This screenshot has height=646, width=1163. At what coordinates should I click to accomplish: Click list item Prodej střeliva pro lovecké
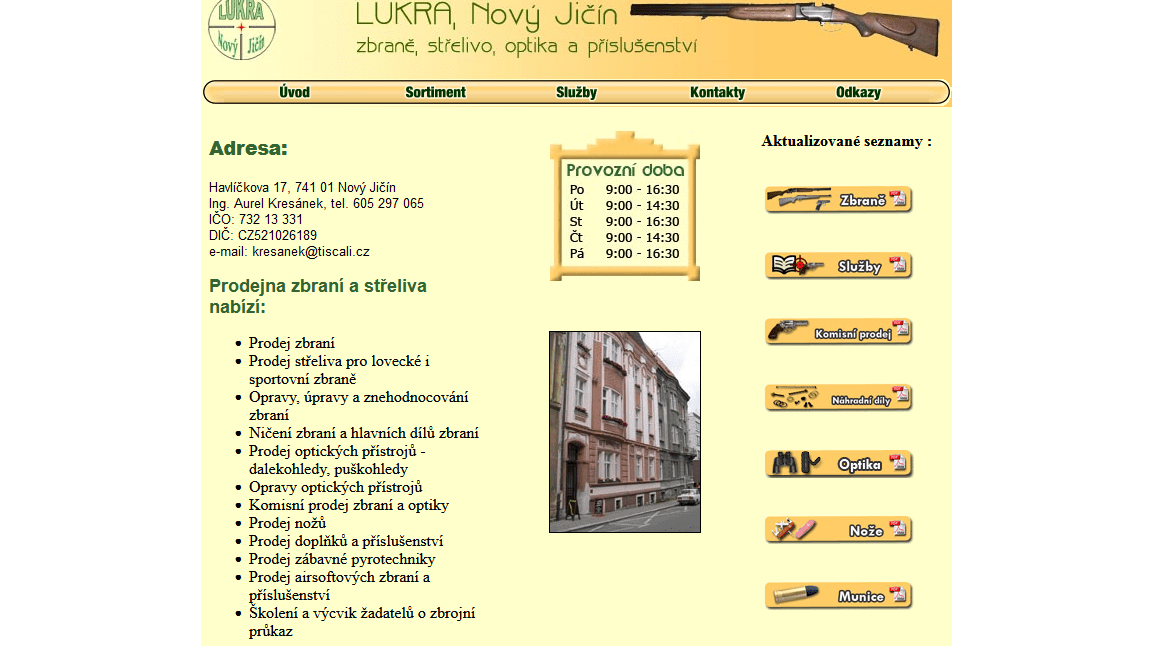[339, 370]
